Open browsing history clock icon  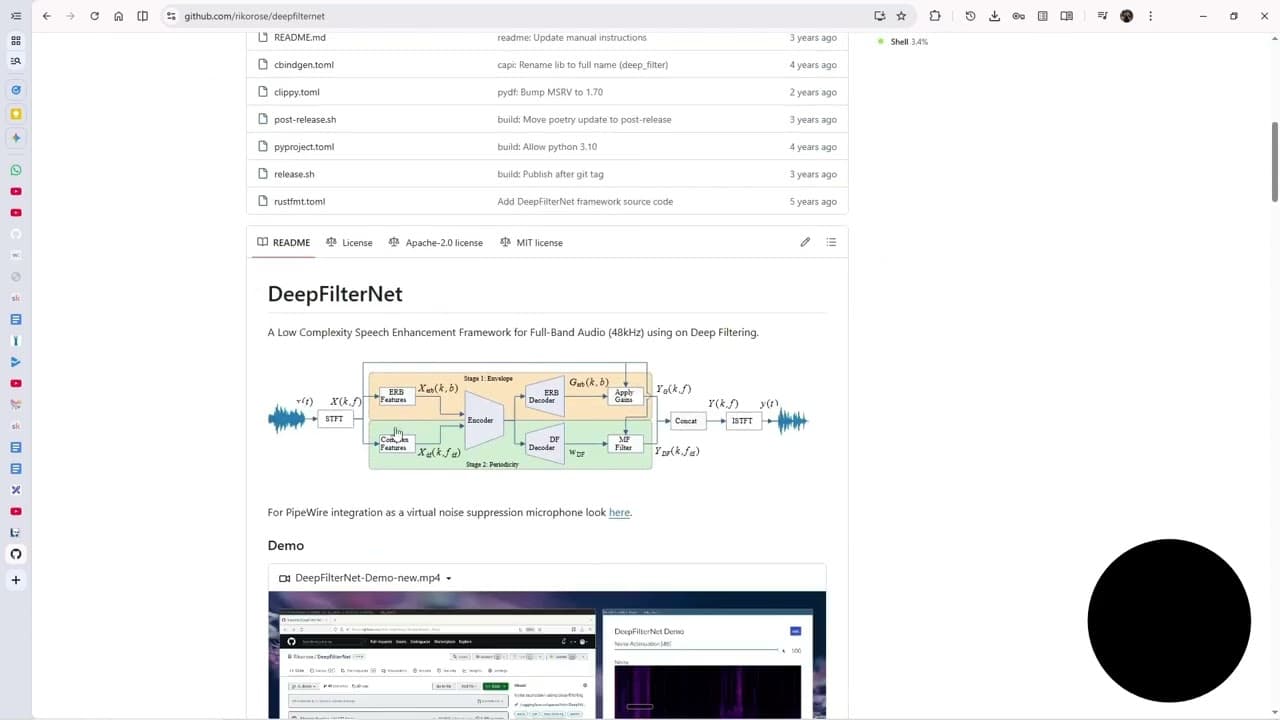tap(970, 16)
